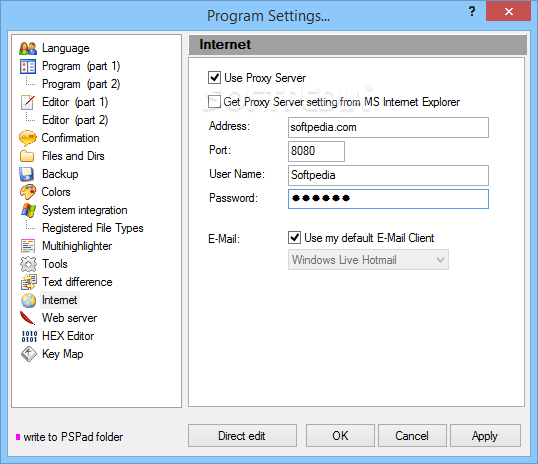Click the pink write to PSPad folder marker
The height and width of the screenshot is (464, 538).
click(18, 437)
